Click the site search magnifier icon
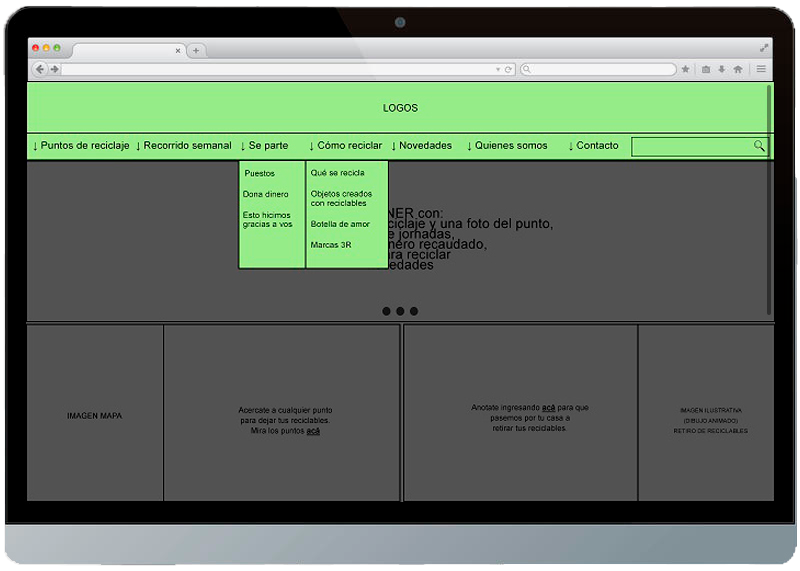The image size is (800, 571). click(759, 146)
